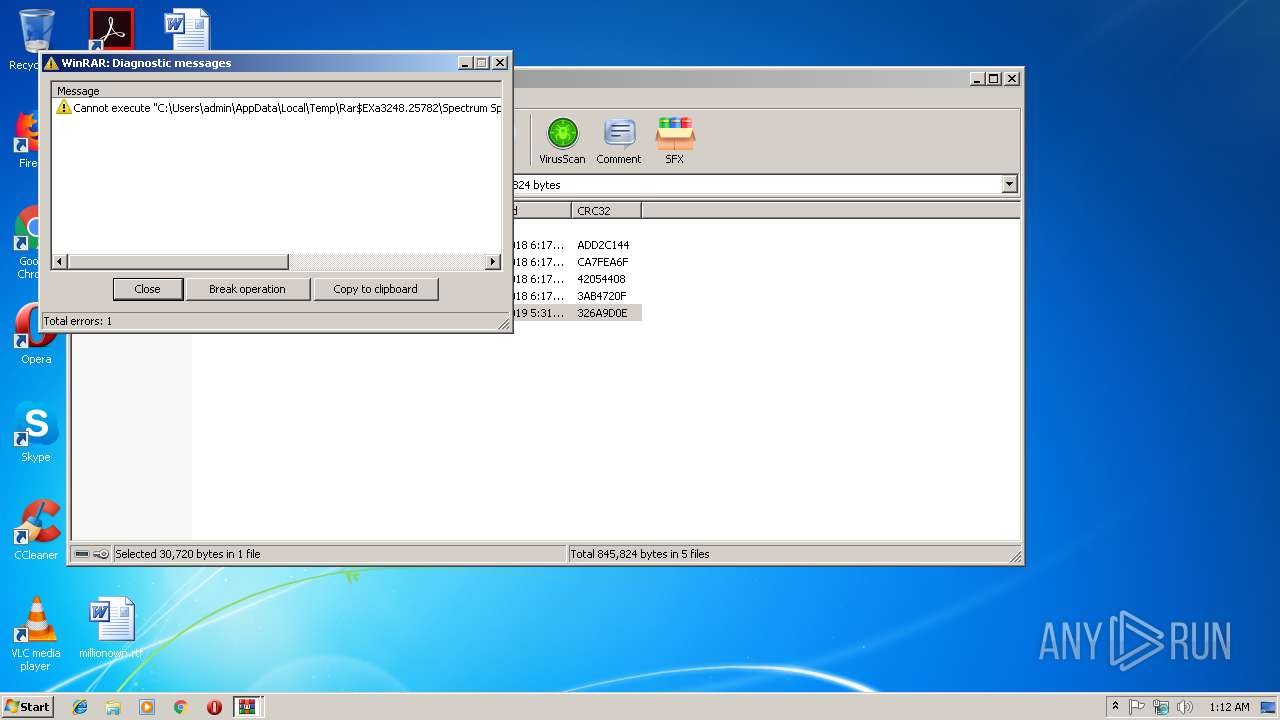The image size is (1280, 720).
Task: Click the warning icon in the message row
Action: click(x=64, y=108)
